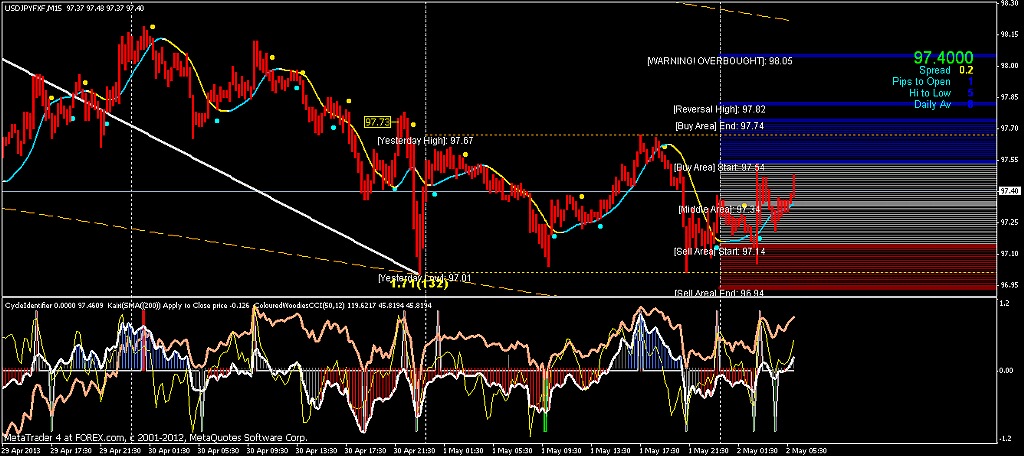Click the 97.55 price axis label
1024x456 pixels.
click(x=1010, y=159)
